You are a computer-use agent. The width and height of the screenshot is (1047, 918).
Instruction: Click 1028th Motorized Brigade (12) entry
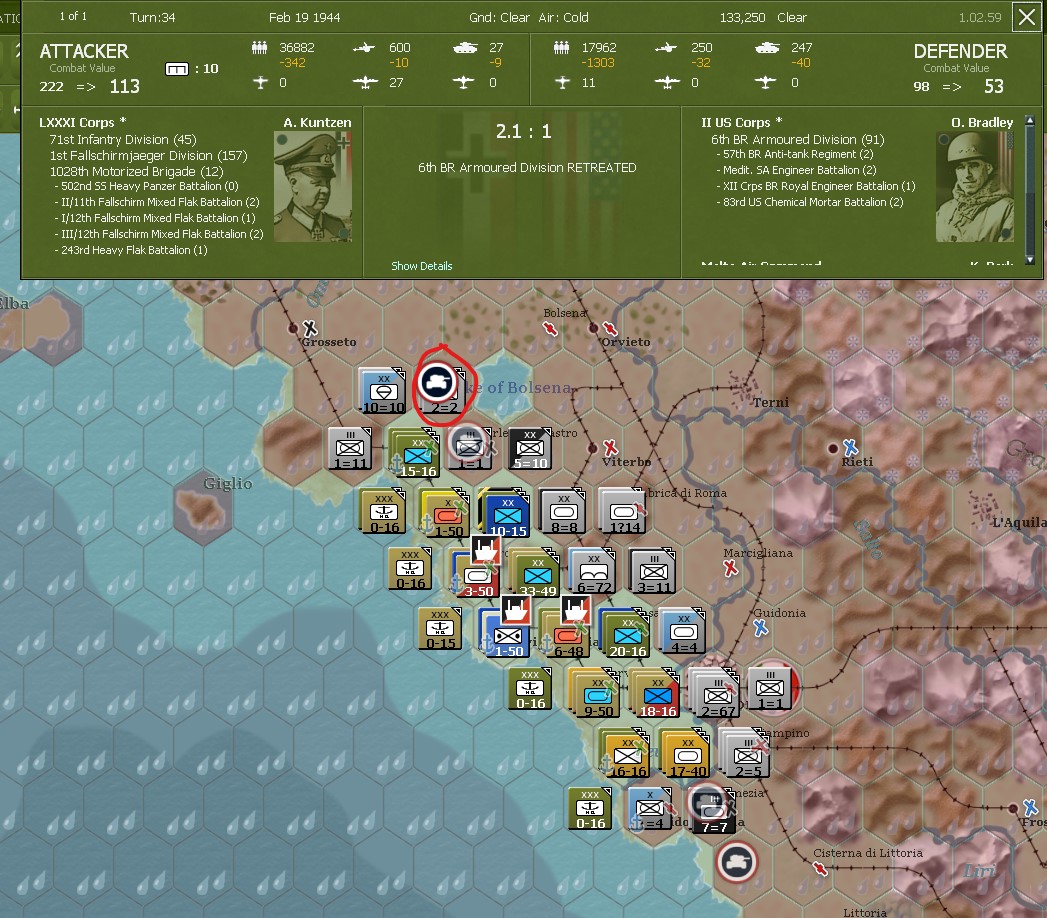136,172
